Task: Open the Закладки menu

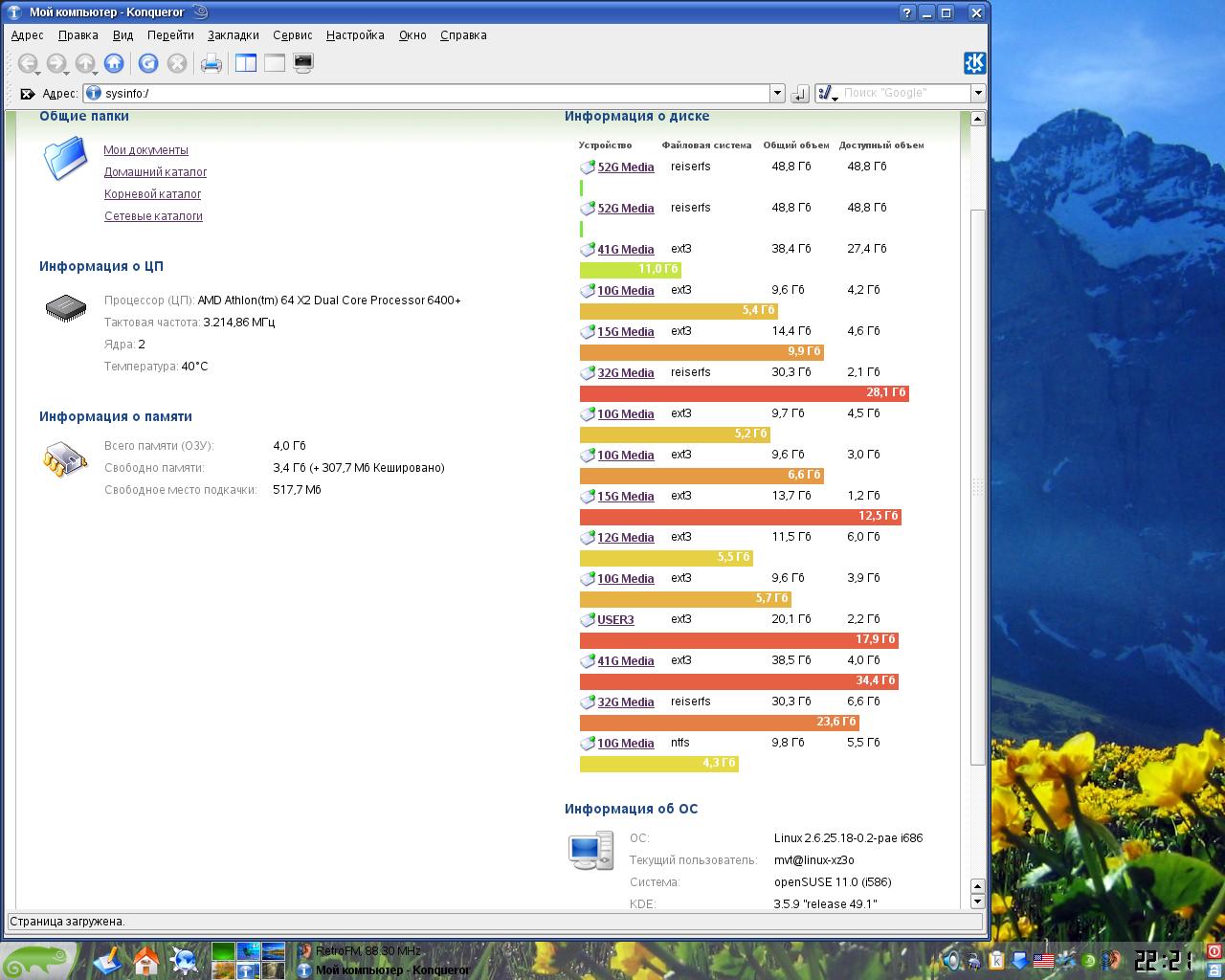Action: pos(234,35)
